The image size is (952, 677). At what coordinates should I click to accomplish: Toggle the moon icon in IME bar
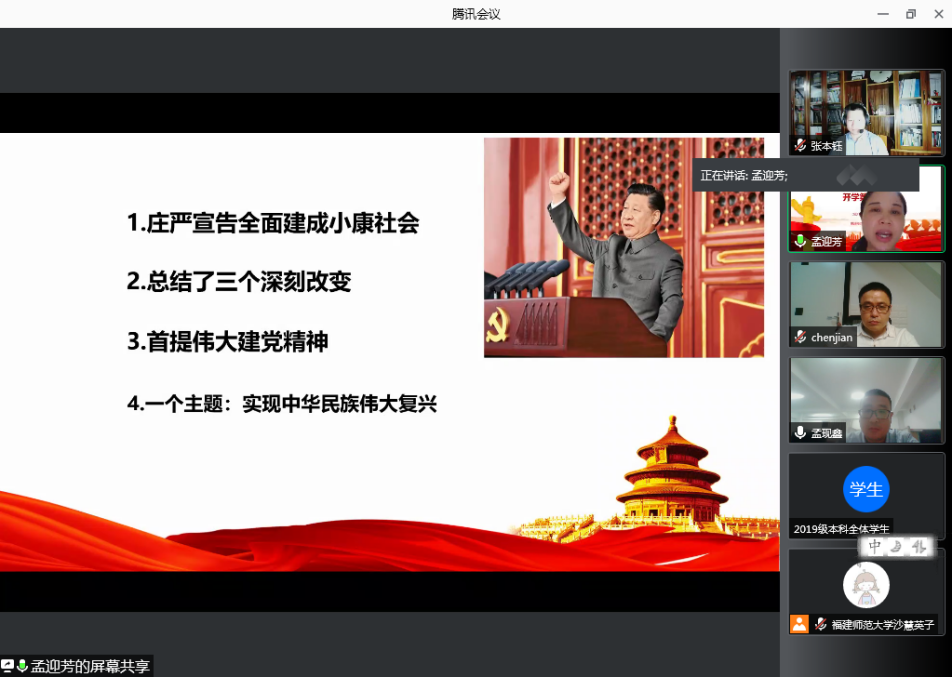(x=897, y=547)
